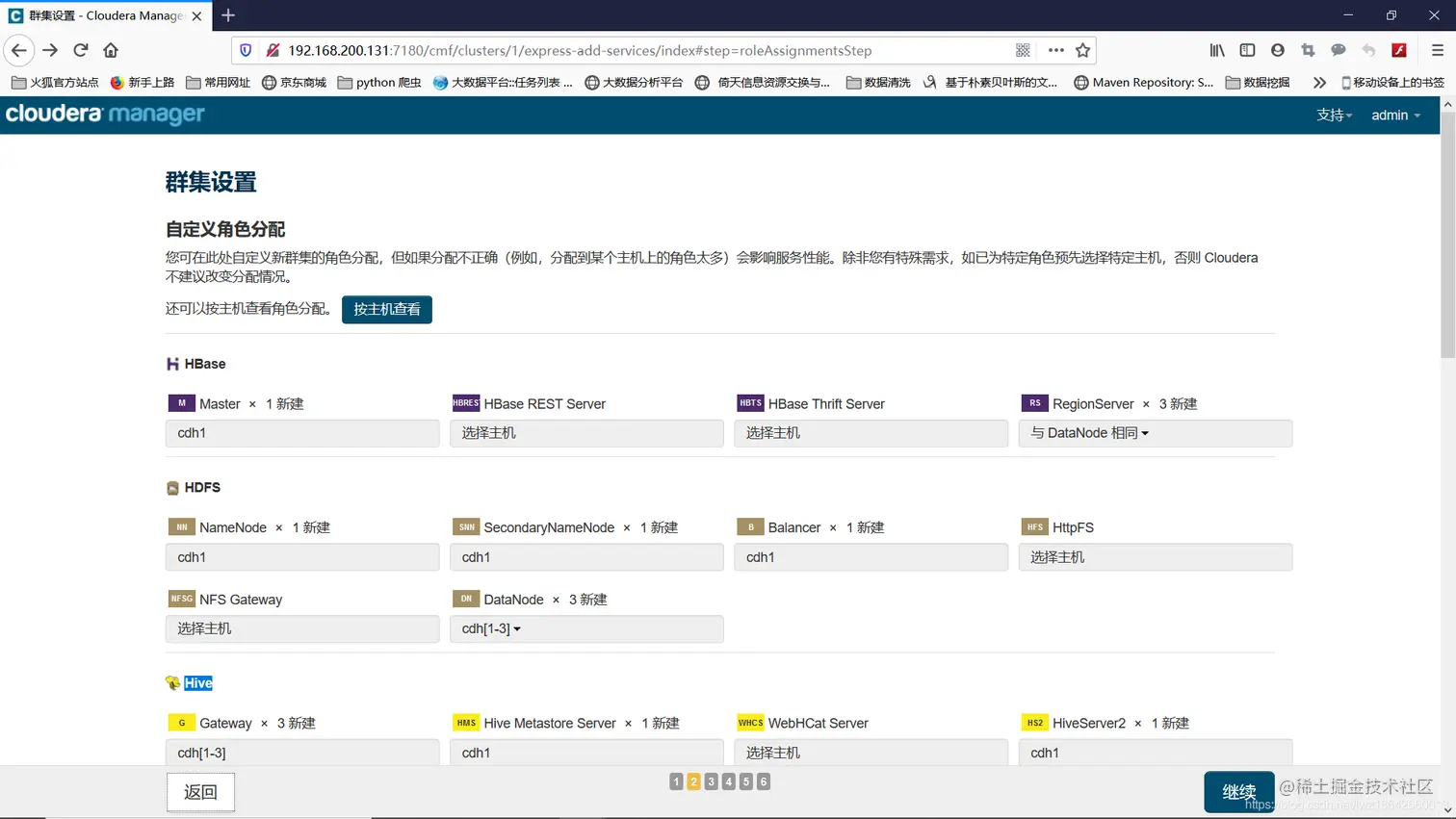This screenshot has width=1456, height=819.
Task: Choose host for HttpFS
Action: (x=1156, y=557)
